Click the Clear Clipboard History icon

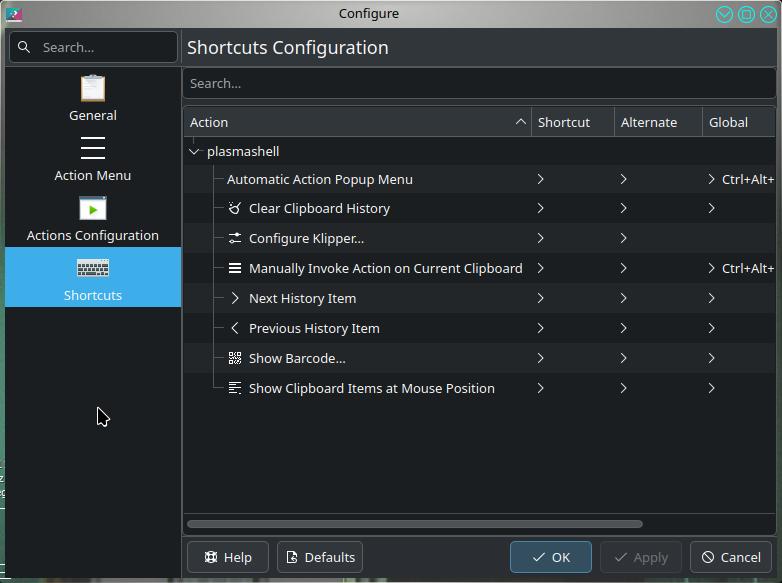(x=234, y=208)
